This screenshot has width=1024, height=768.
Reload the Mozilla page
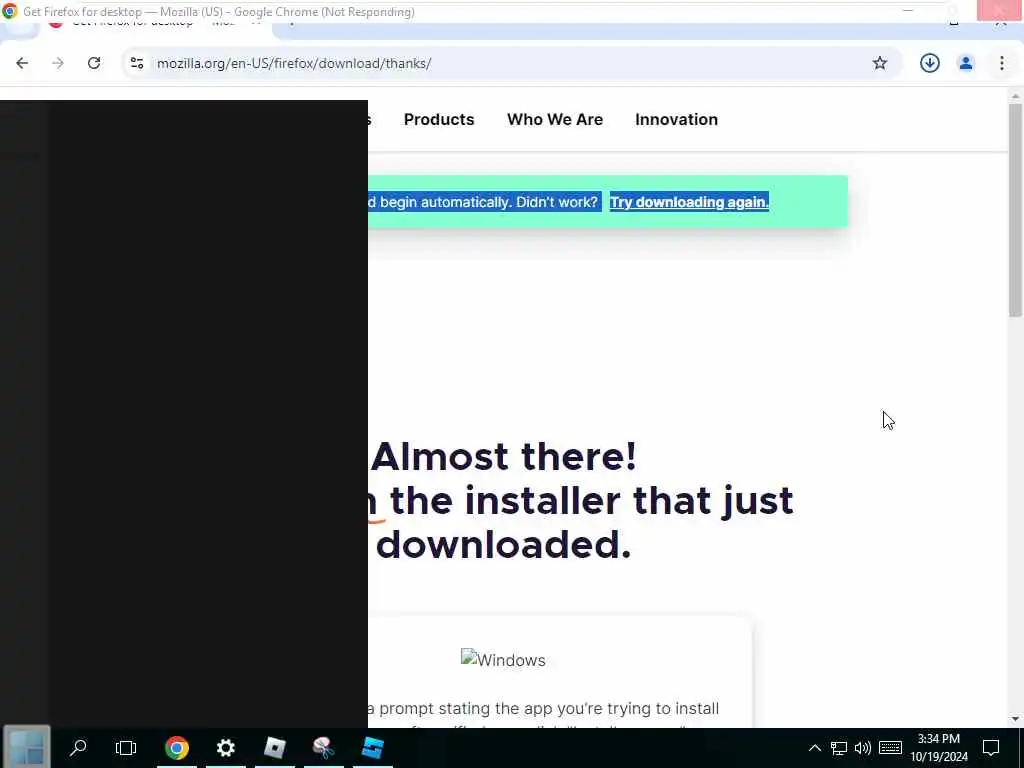click(94, 63)
